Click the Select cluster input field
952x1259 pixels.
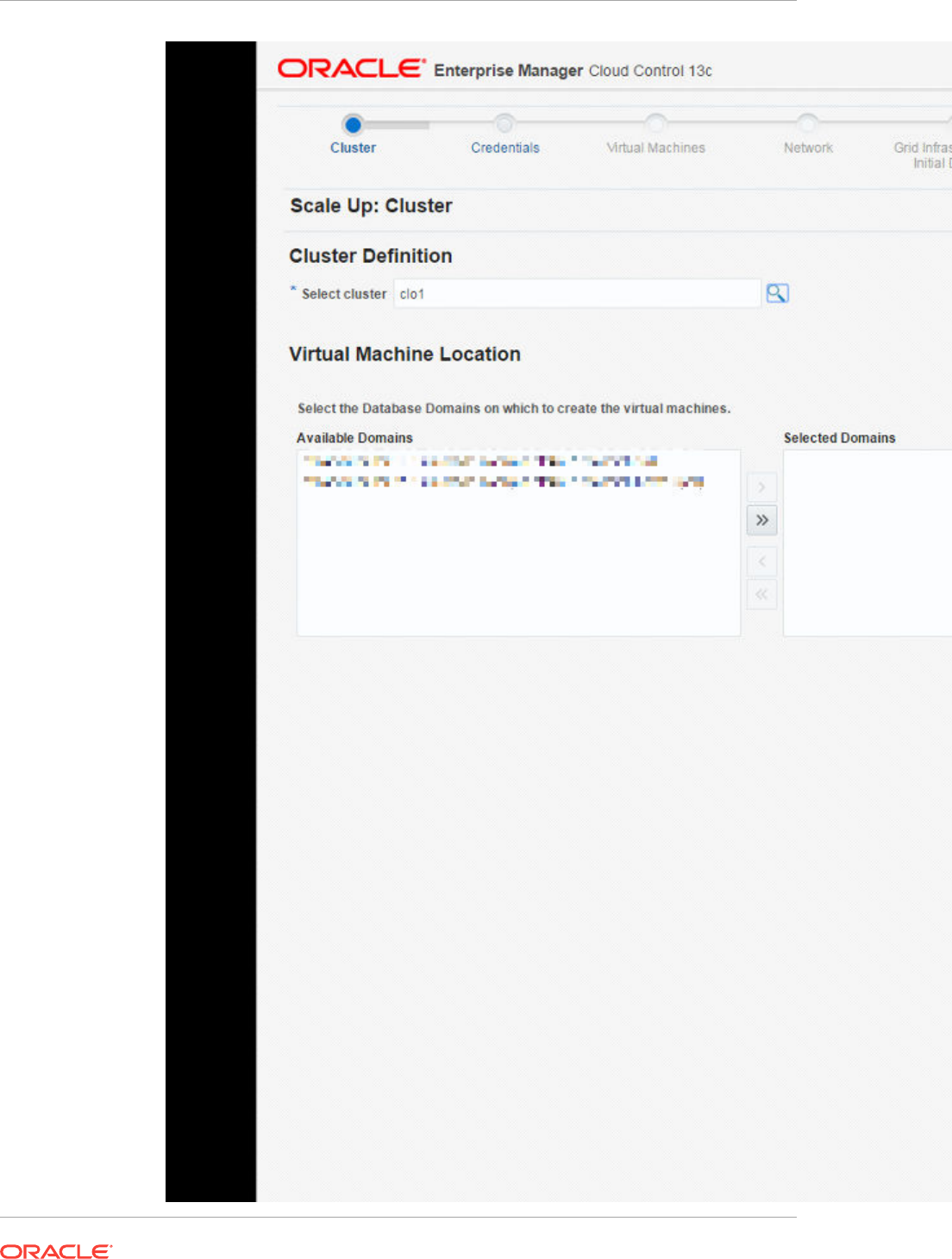577,293
